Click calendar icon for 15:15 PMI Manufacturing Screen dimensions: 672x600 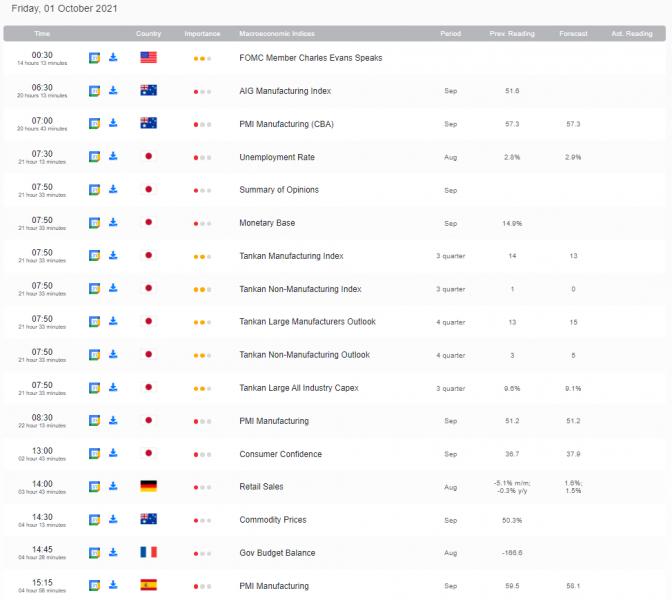pyautogui.click(x=94, y=585)
